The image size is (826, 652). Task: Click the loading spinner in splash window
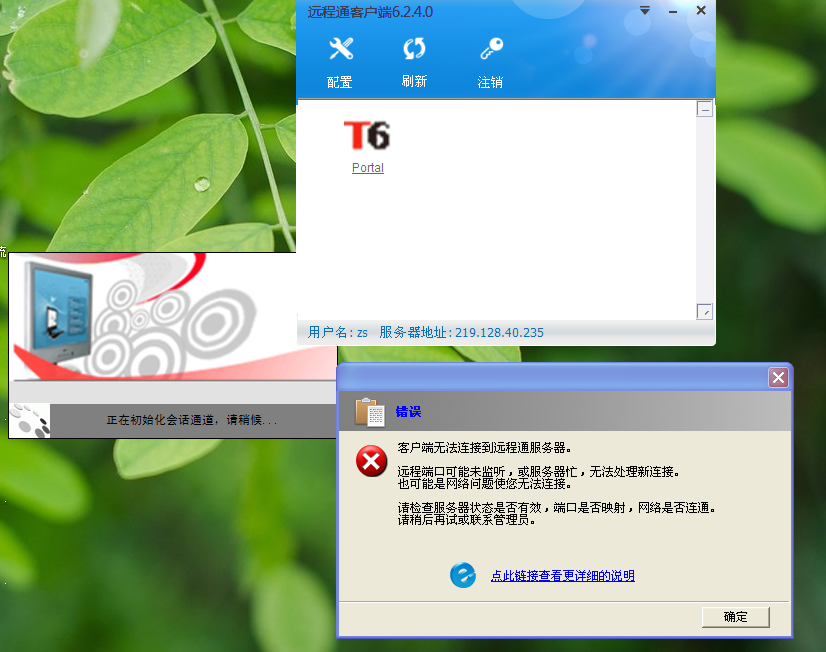(x=31, y=420)
